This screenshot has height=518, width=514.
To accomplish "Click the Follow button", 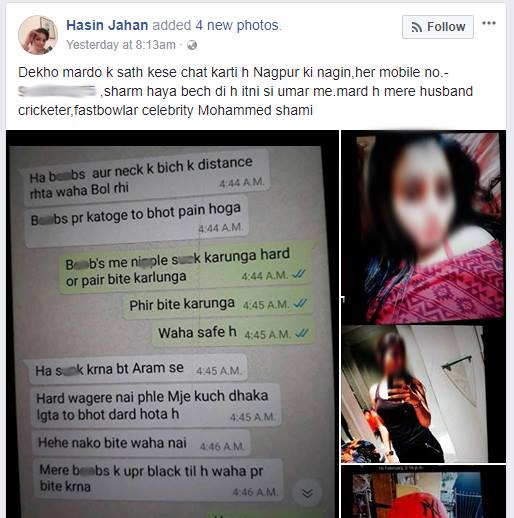I will point(437,27).
